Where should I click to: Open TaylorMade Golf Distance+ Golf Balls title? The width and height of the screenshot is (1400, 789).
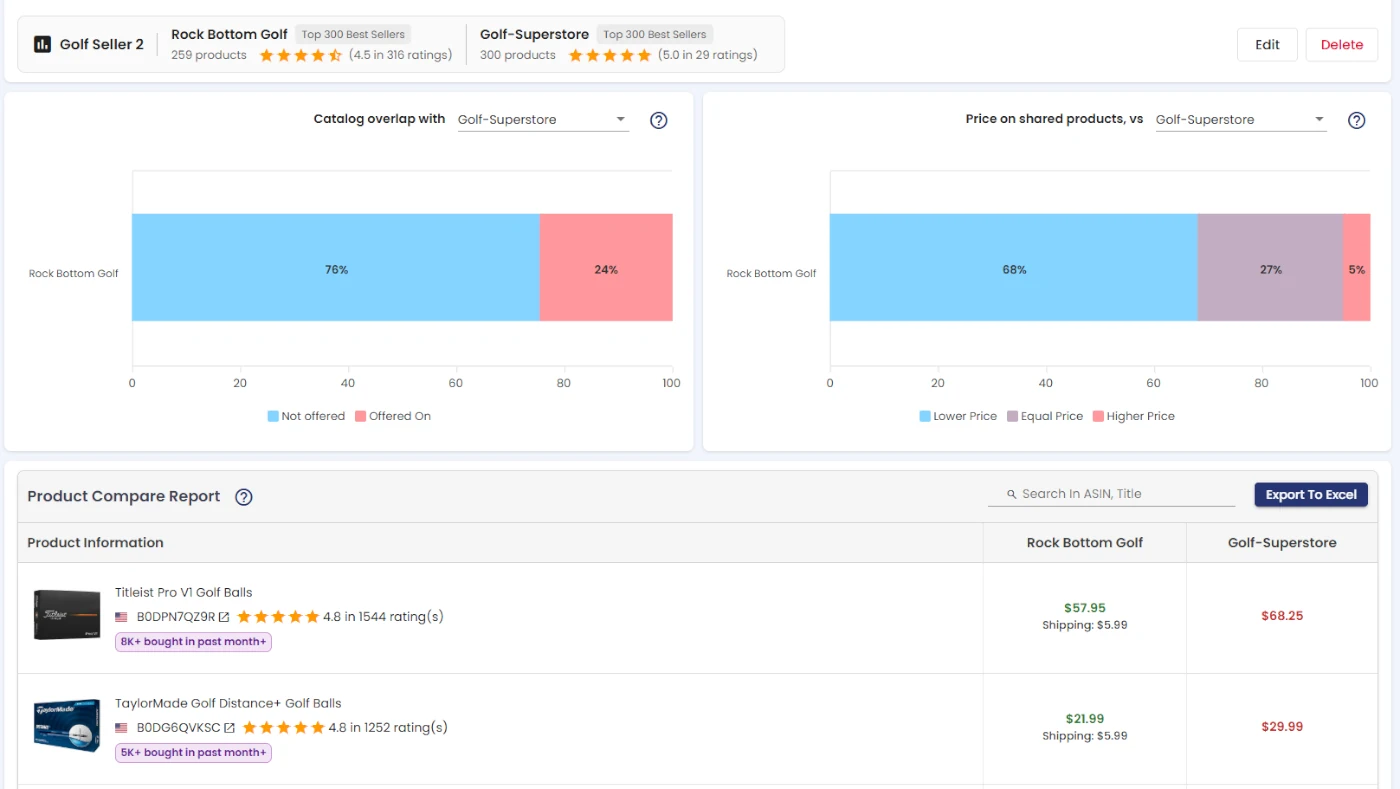(228, 704)
